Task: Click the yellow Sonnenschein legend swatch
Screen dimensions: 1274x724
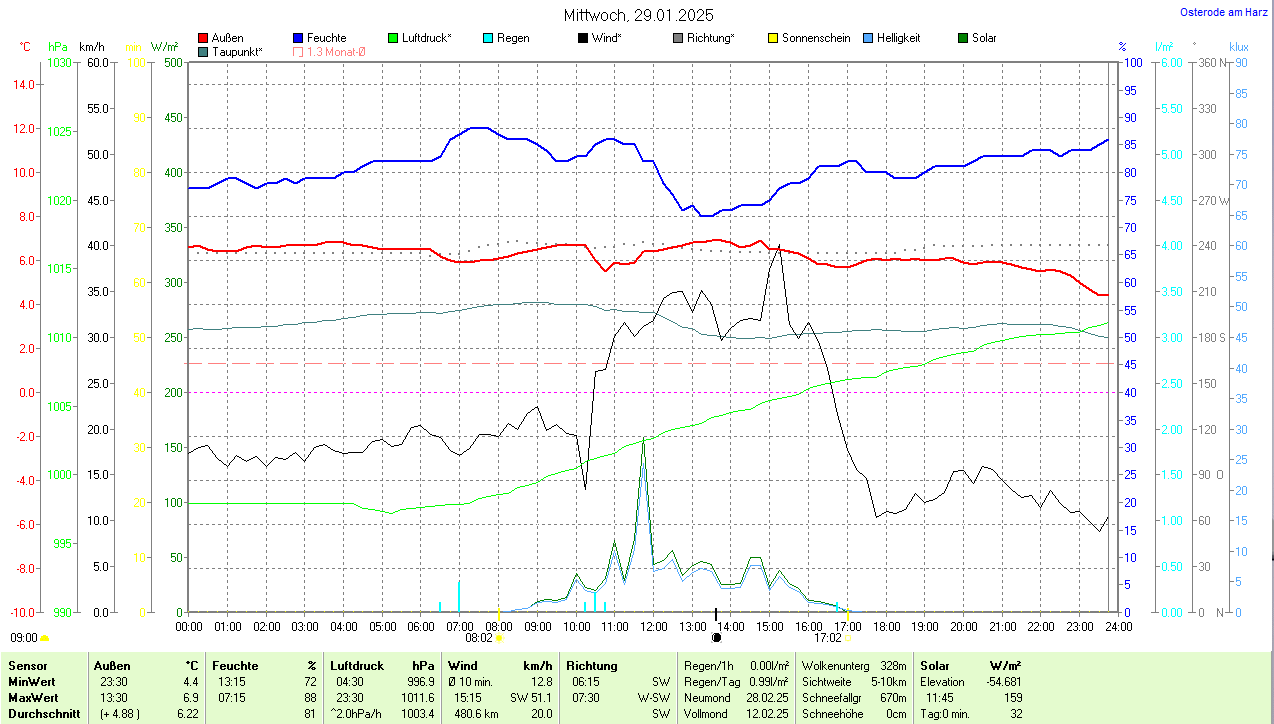Action: 773,38
